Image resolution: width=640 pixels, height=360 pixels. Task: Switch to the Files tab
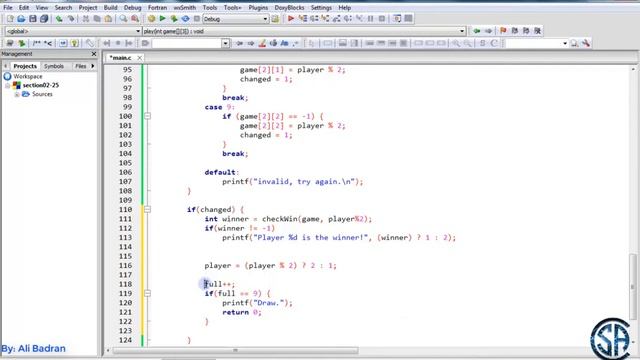[x=80, y=66]
